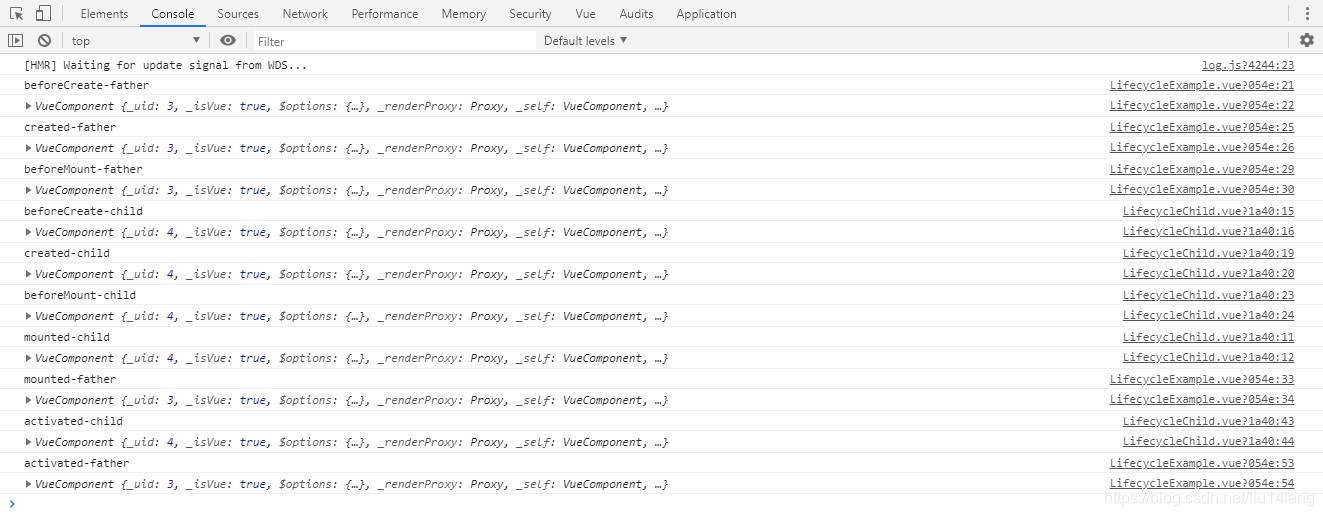Expand VueComponent object below beforeMount-child

pyautogui.click(x=28, y=316)
